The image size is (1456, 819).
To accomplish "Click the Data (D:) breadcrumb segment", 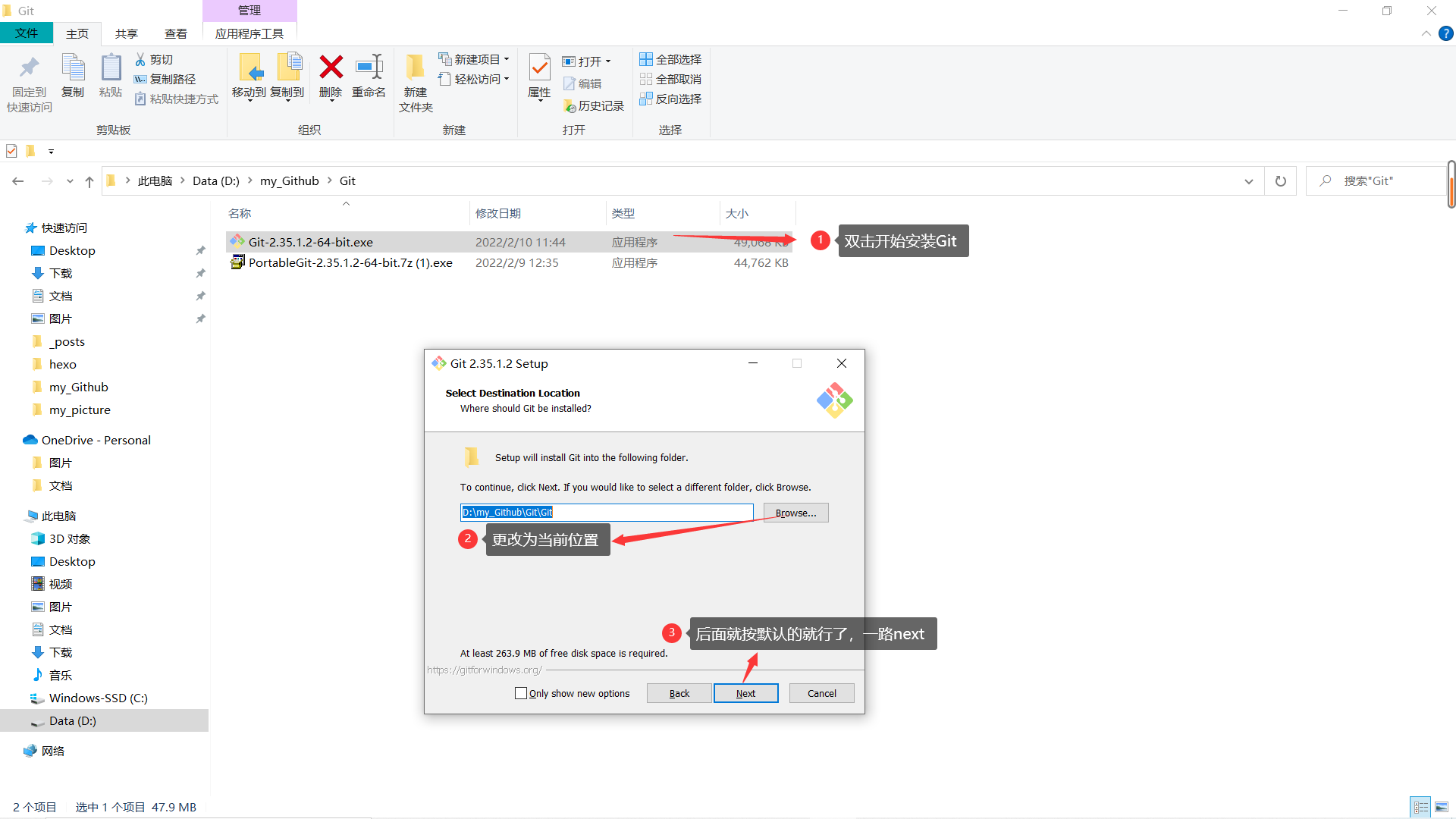I will click(216, 181).
